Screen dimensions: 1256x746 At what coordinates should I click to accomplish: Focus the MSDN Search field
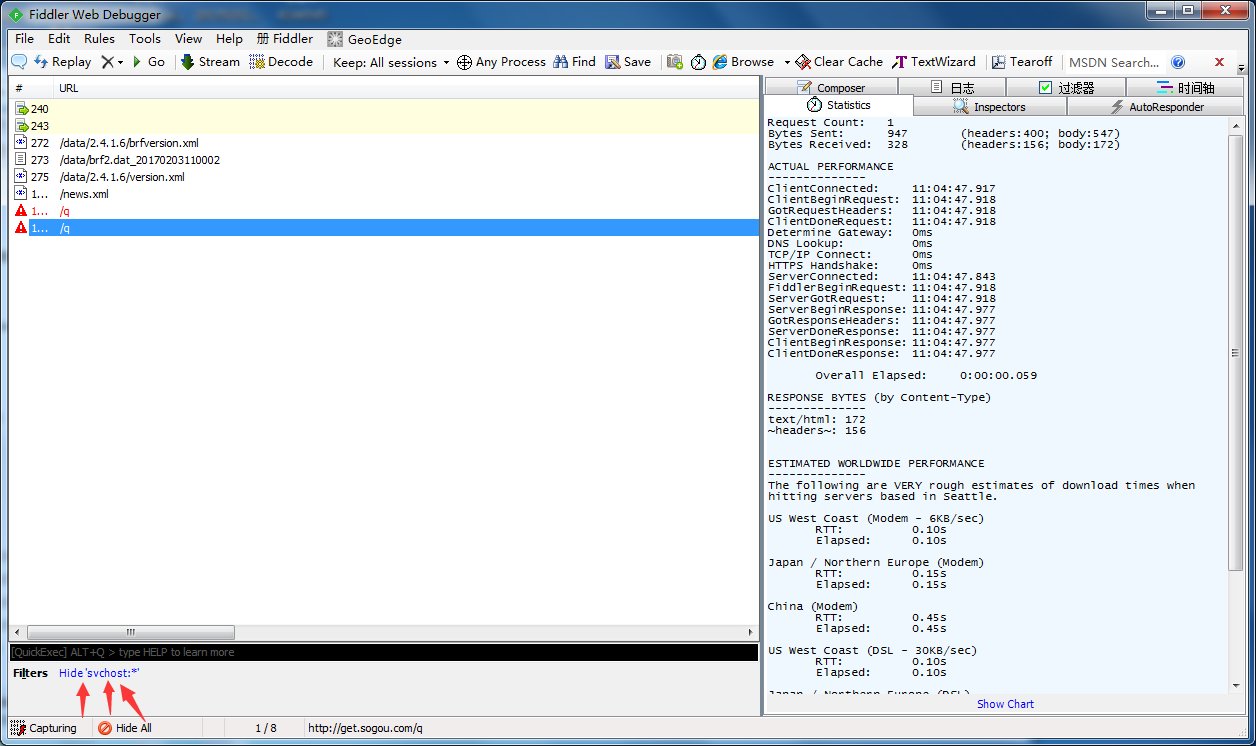tap(1114, 62)
